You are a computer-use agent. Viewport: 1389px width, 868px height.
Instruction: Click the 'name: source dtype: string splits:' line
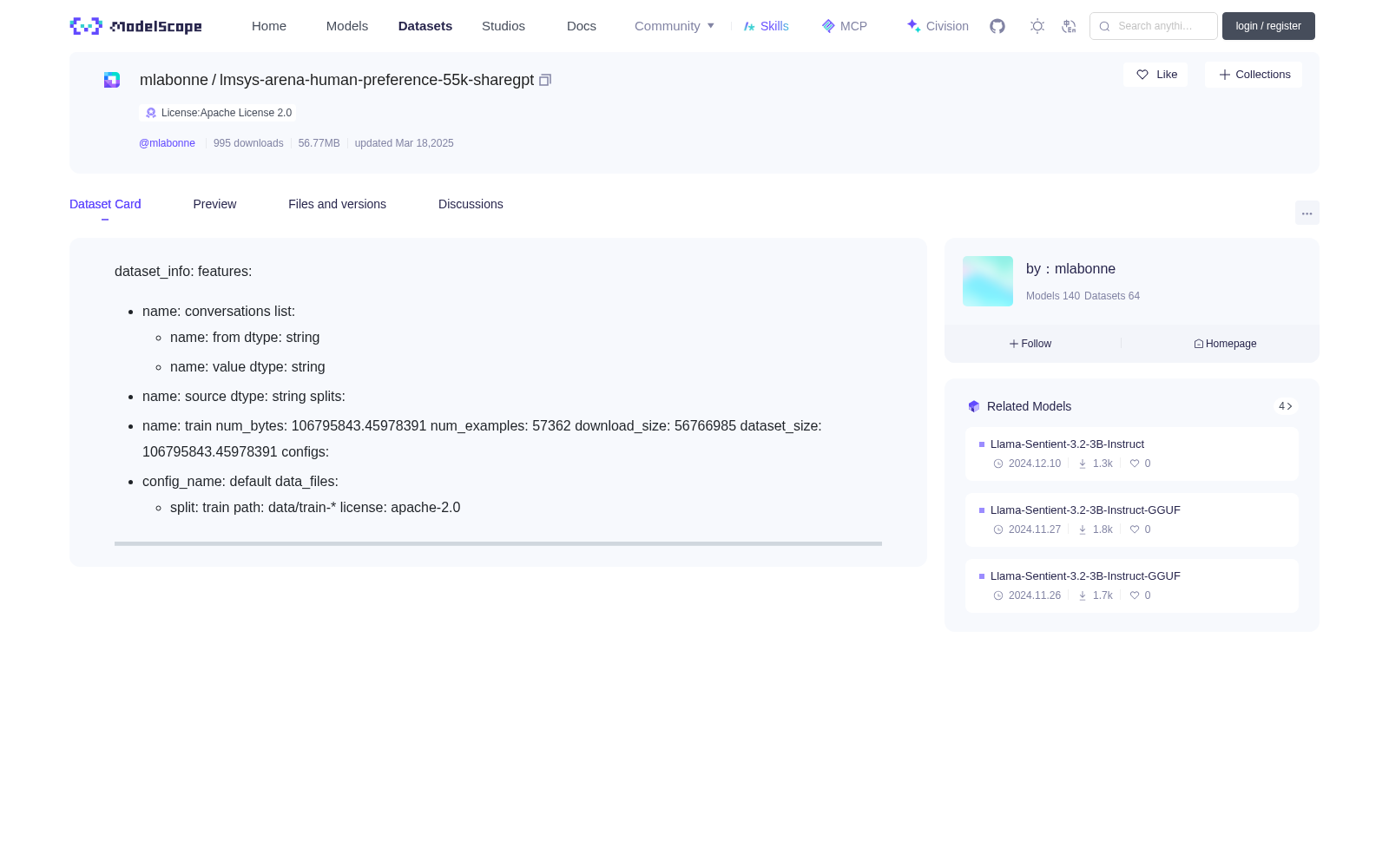[244, 397]
